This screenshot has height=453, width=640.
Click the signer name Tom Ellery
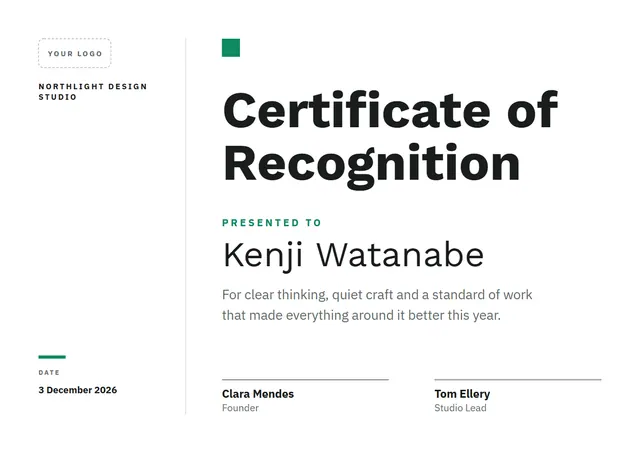pos(462,394)
